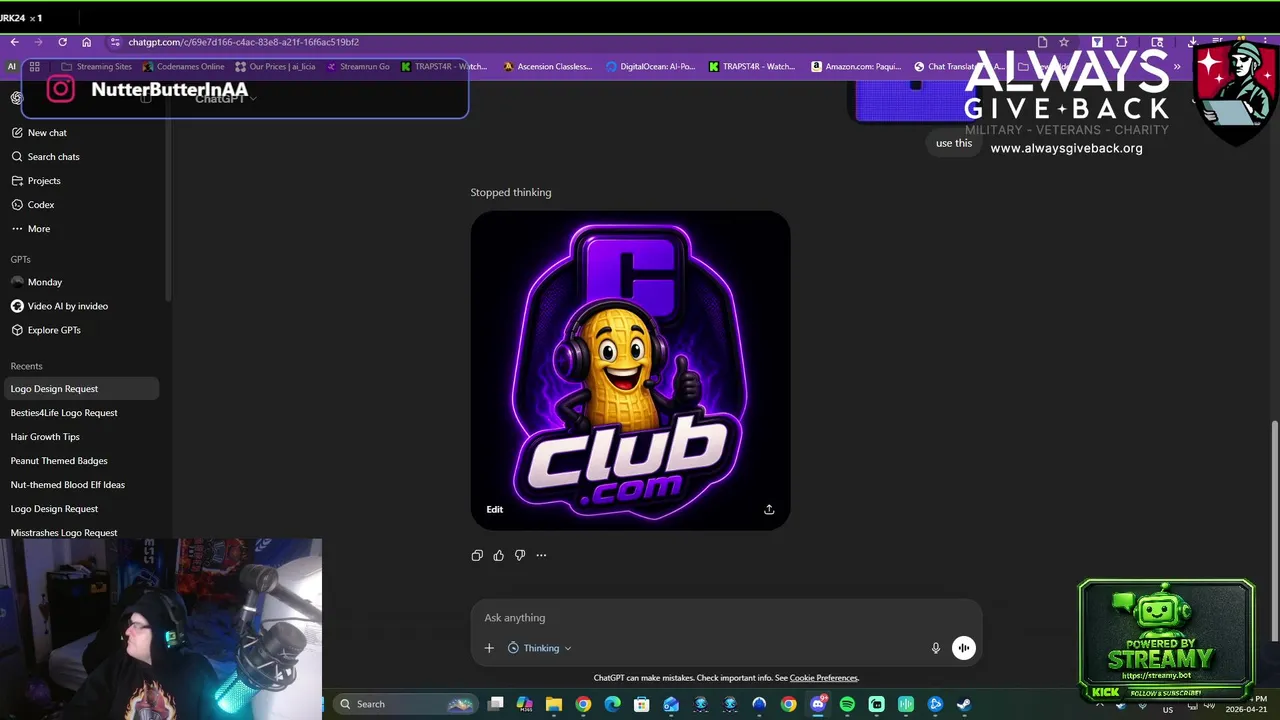This screenshot has width=1280, height=720.
Task: Copy the ChatGPT response with the copy icon
Action: click(x=477, y=555)
